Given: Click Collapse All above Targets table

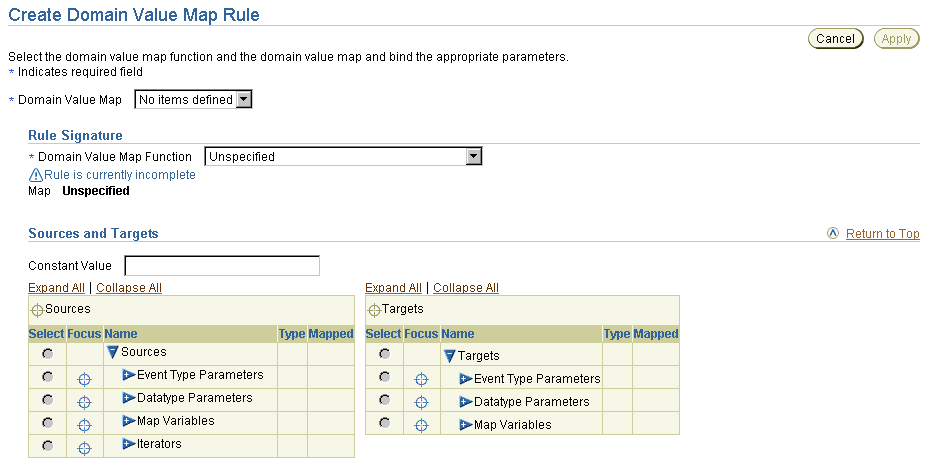Looking at the screenshot, I should (466, 288).
